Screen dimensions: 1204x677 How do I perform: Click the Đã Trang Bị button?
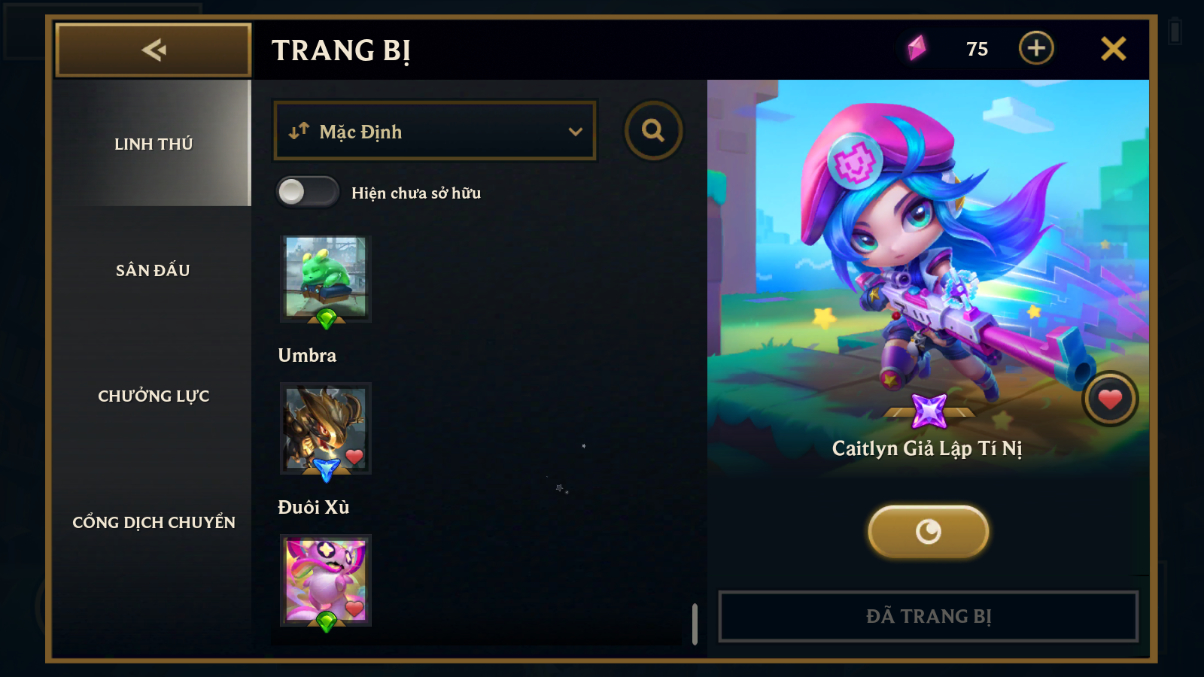click(x=928, y=616)
